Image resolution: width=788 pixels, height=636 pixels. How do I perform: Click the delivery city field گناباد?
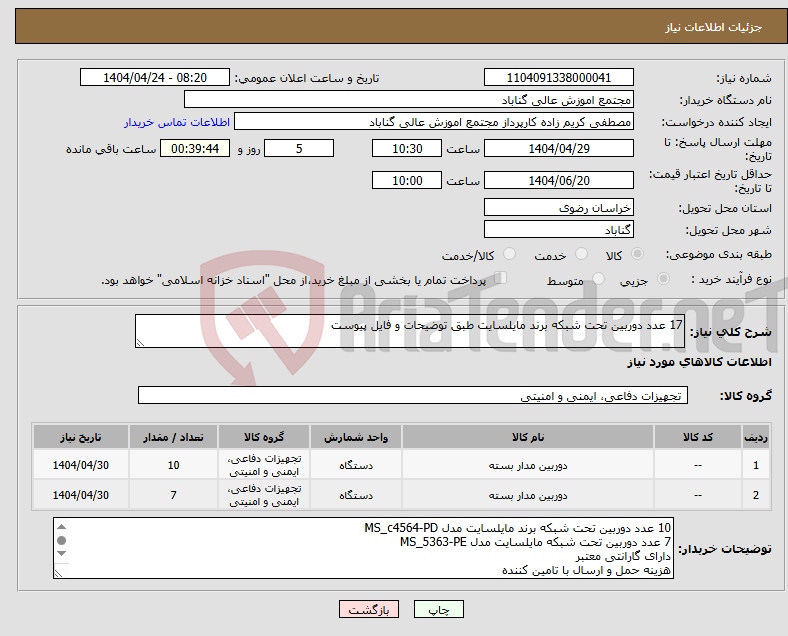click(558, 229)
